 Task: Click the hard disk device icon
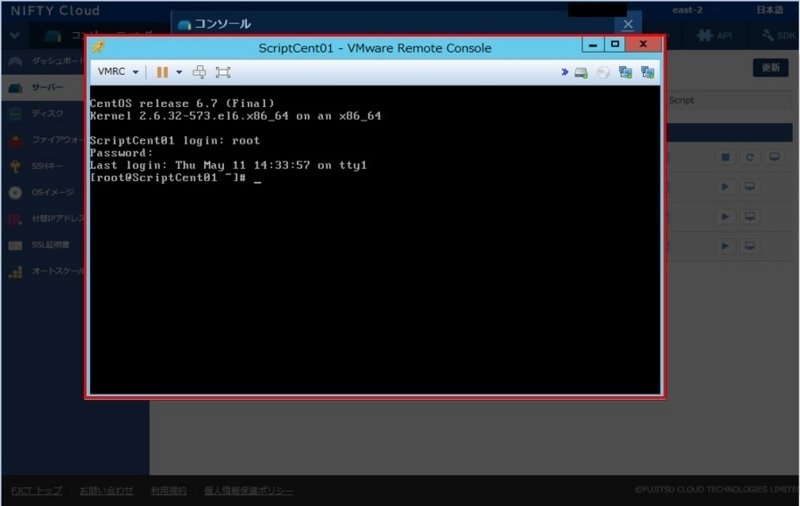tap(581, 72)
